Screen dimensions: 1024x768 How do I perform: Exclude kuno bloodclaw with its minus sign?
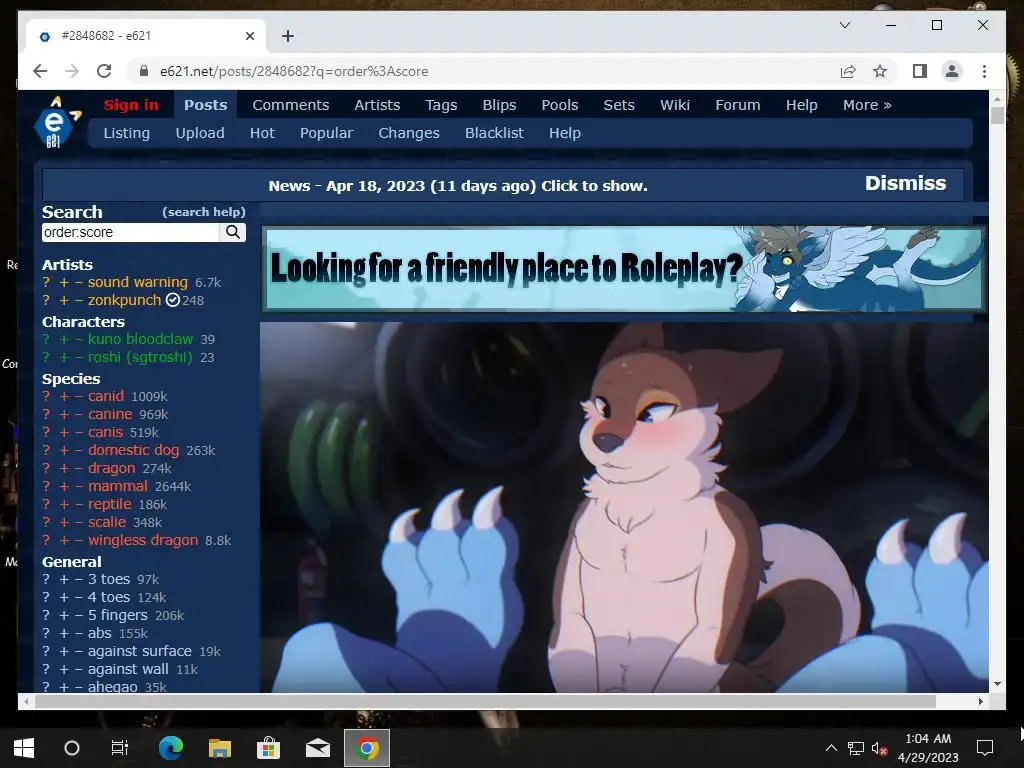[x=78, y=340]
